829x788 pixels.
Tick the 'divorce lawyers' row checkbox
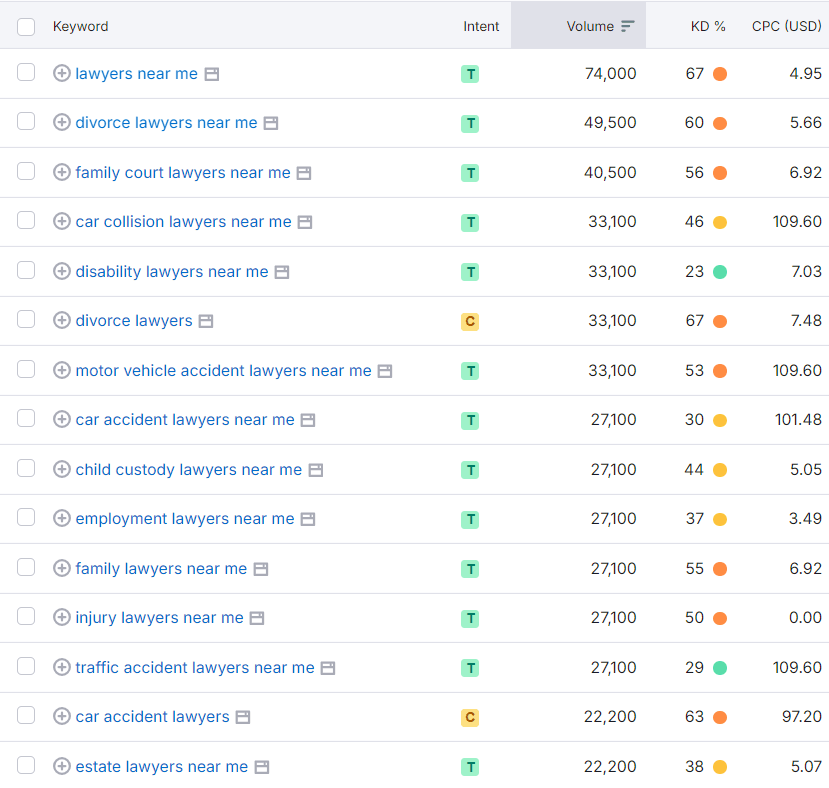click(x=26, y=319)
